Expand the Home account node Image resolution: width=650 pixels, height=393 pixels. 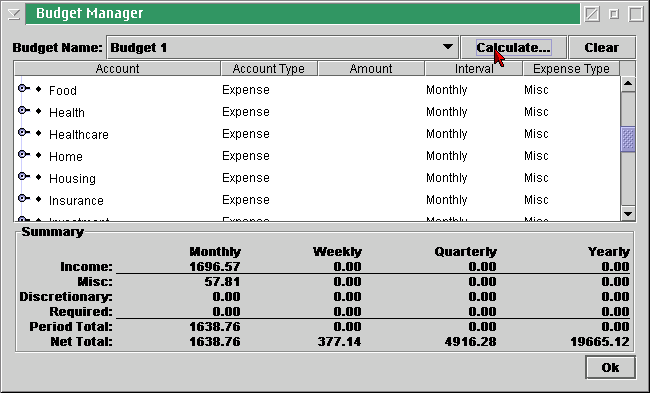(x=24, y=154)
